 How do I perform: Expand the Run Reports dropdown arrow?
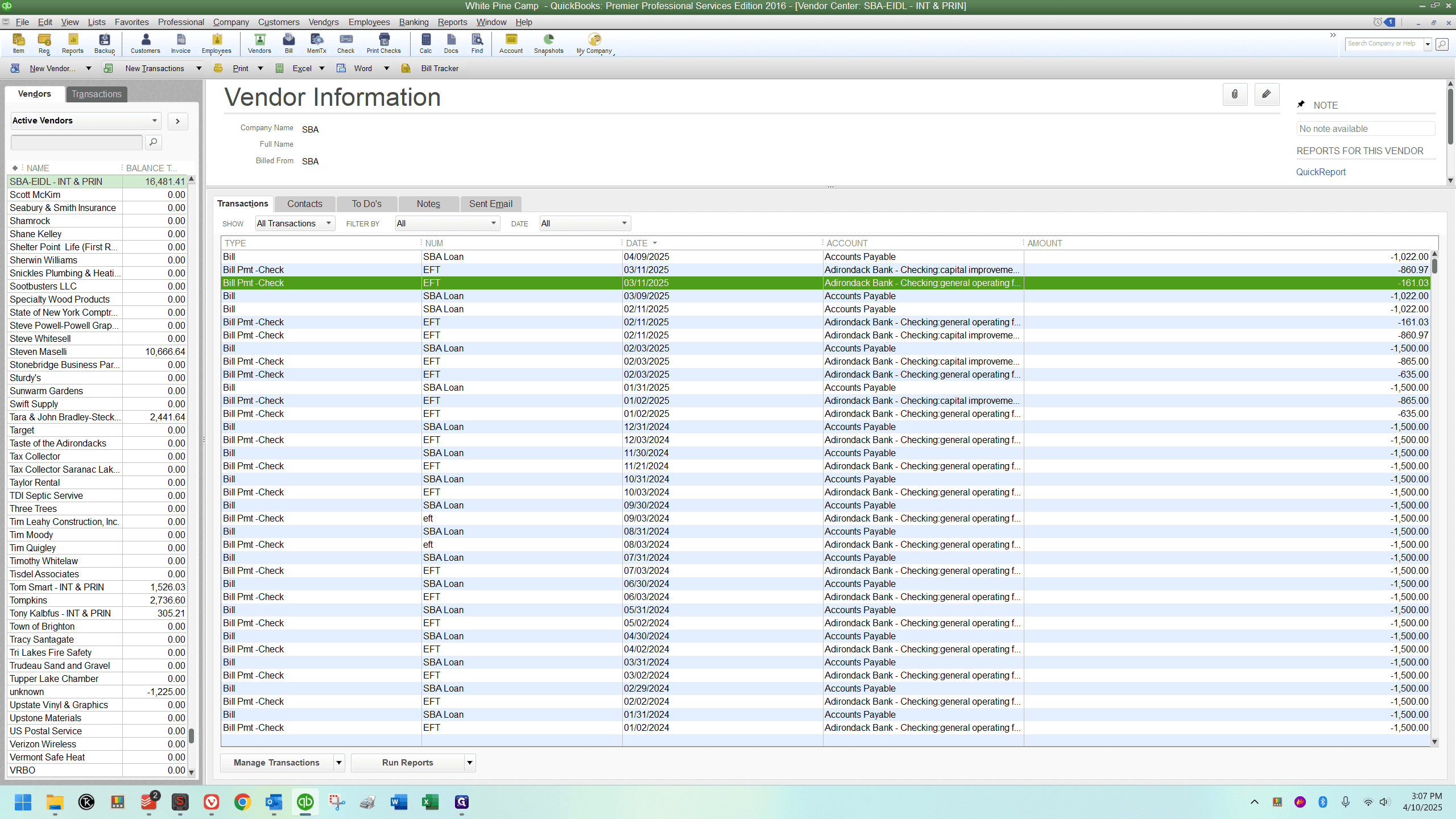click(470, 763)
